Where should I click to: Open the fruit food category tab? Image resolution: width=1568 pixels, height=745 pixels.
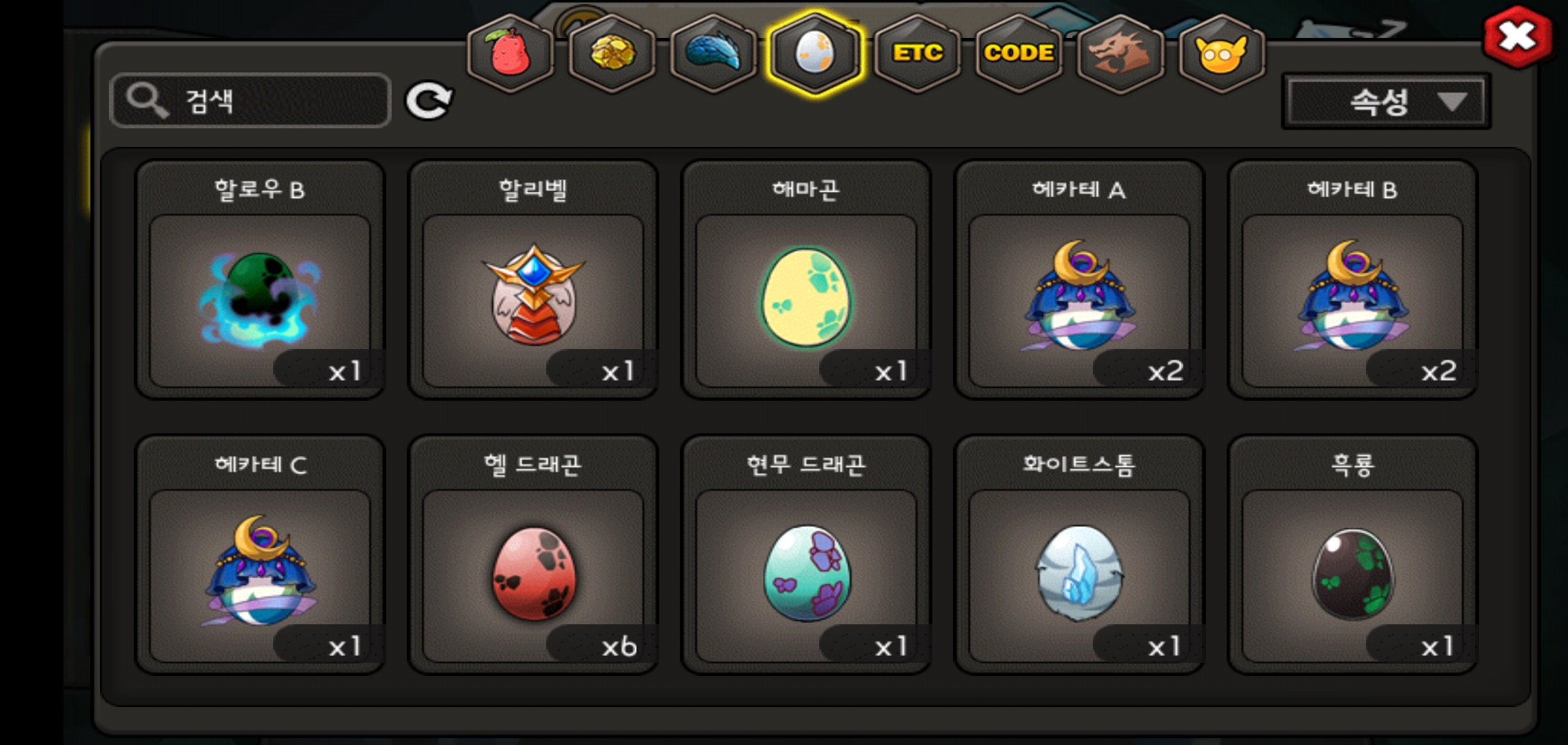(x=510, y=53)
